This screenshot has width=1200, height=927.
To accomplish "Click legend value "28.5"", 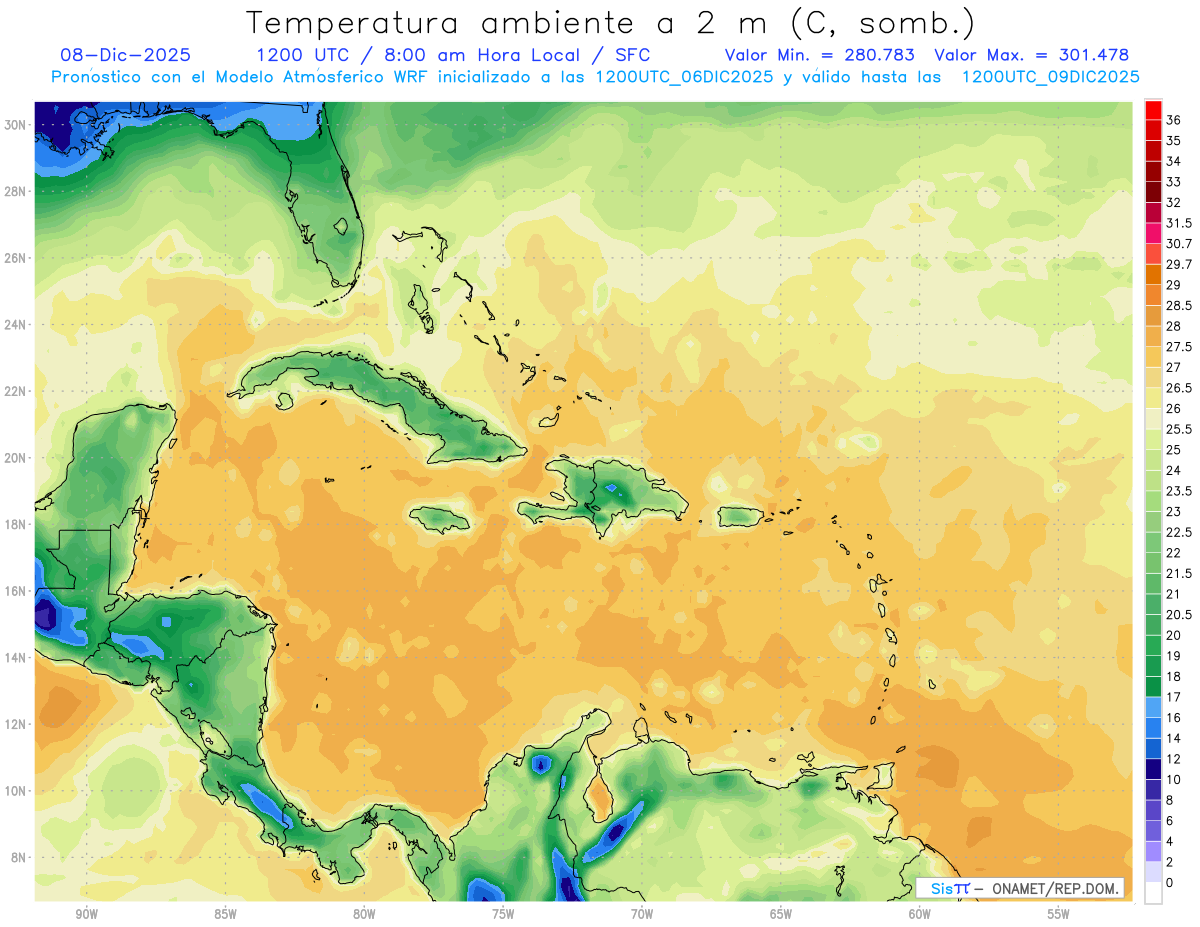I will tap(1179, 305).
